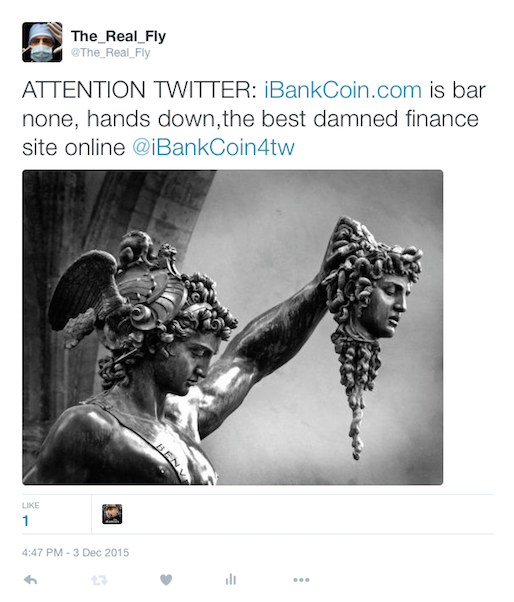514x602 pixels.
Task: Click the 'ATTENTION TWITTER:' opening text
Action: pos(139,90)
